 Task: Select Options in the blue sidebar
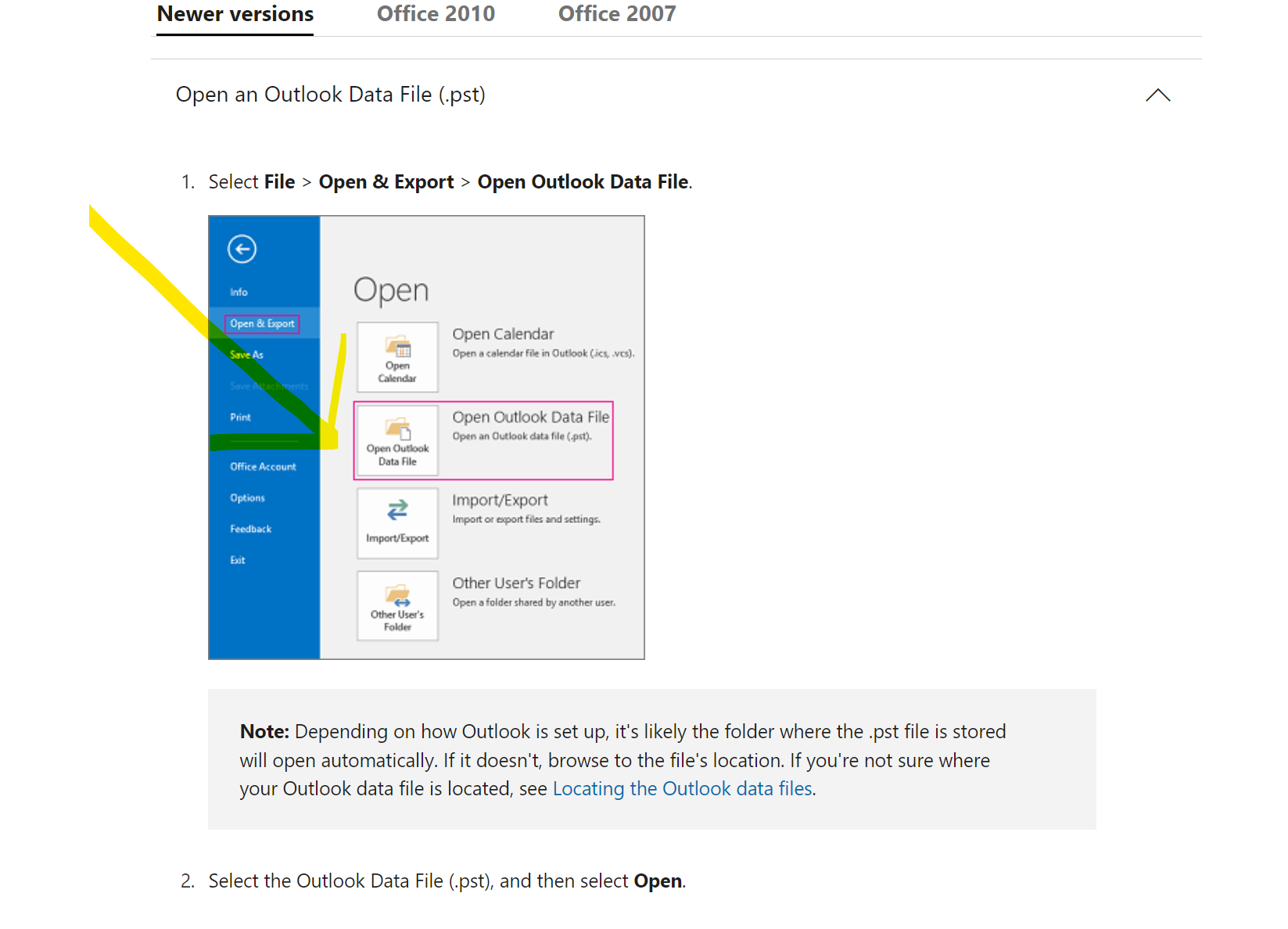point(247,498)
